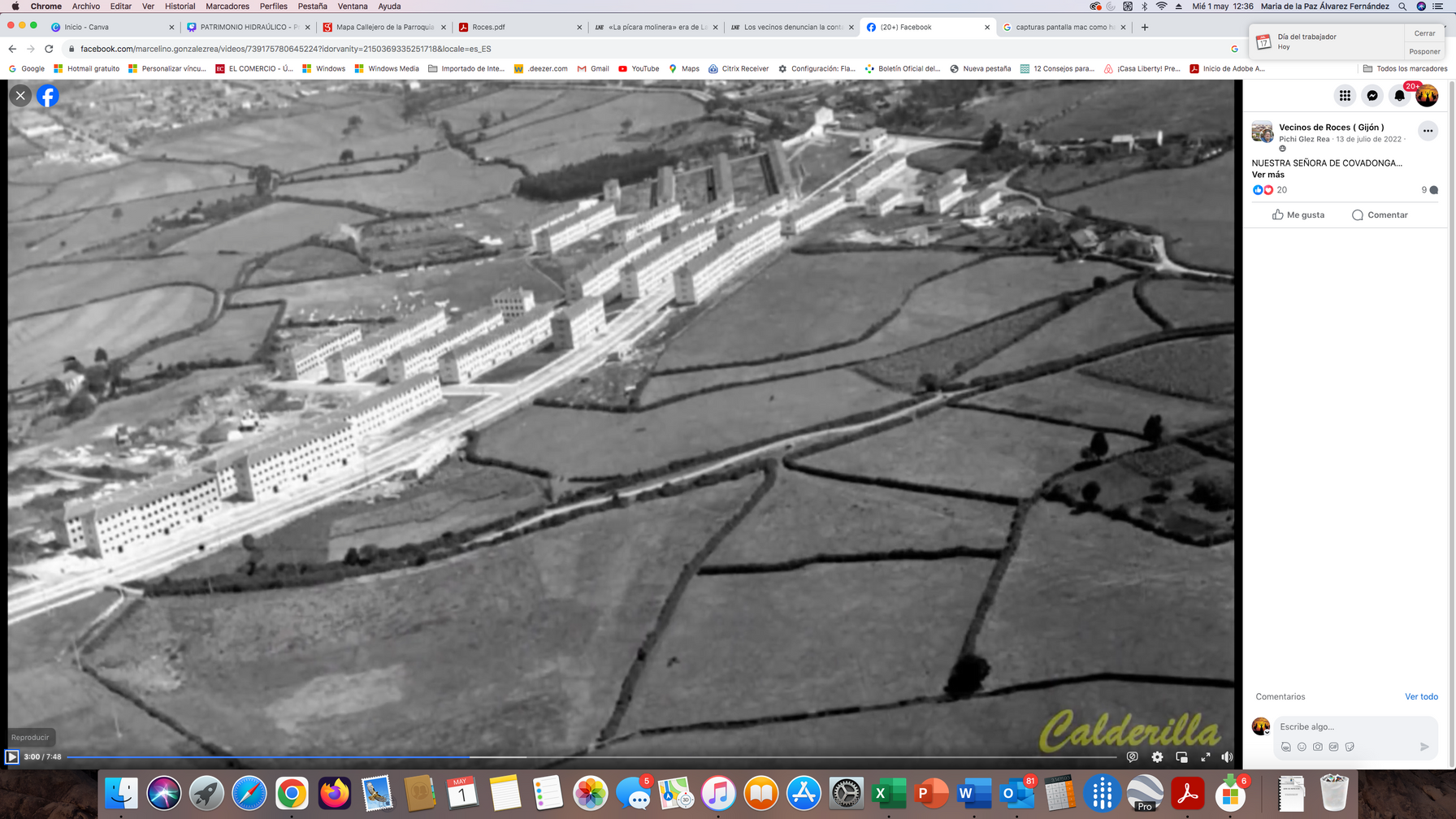The height and width of the screenshot is (819, 1456).
Task: Open the Facebook apps grid menu
Action: (1345, 96)
